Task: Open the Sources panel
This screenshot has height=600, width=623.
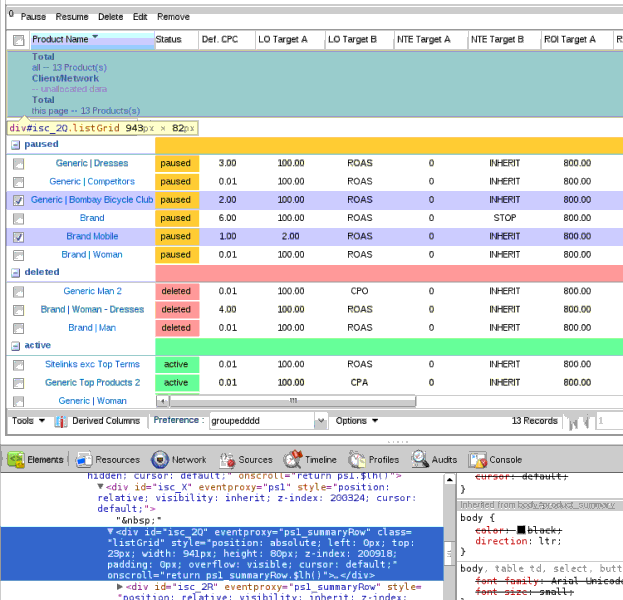Action: pos(246,460)
